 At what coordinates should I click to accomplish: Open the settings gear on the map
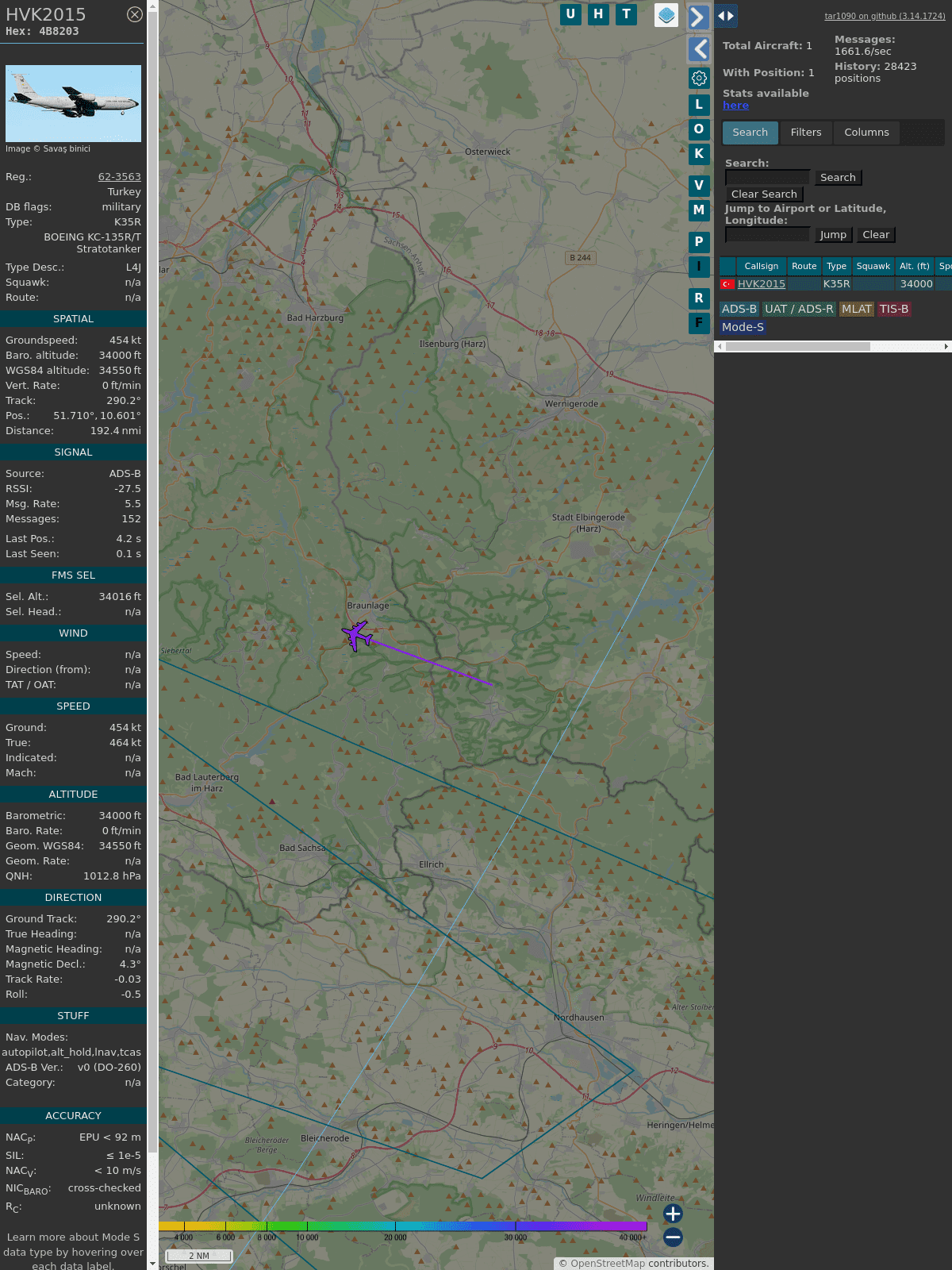click(x=699, y=78)
